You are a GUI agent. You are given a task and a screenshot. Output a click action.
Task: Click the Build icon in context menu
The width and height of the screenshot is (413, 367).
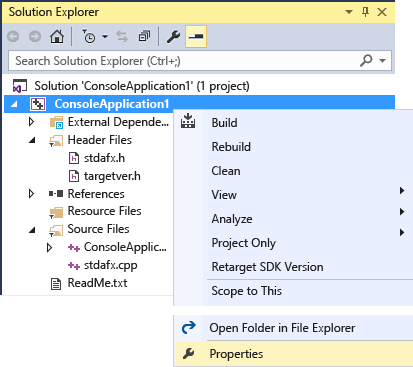pos(188,121)
